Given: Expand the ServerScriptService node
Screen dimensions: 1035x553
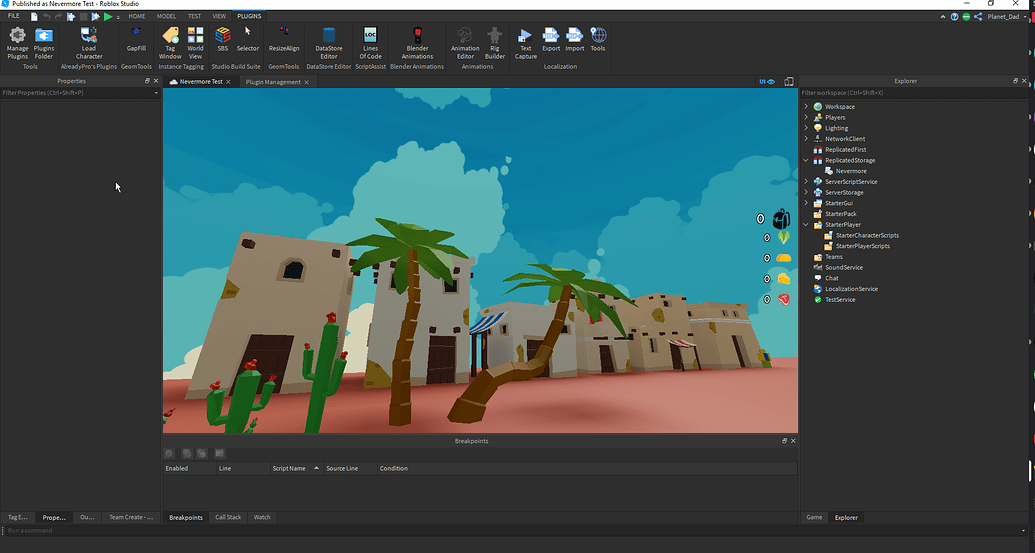Looking at the screenshot, I should click(x=806, y=181).
